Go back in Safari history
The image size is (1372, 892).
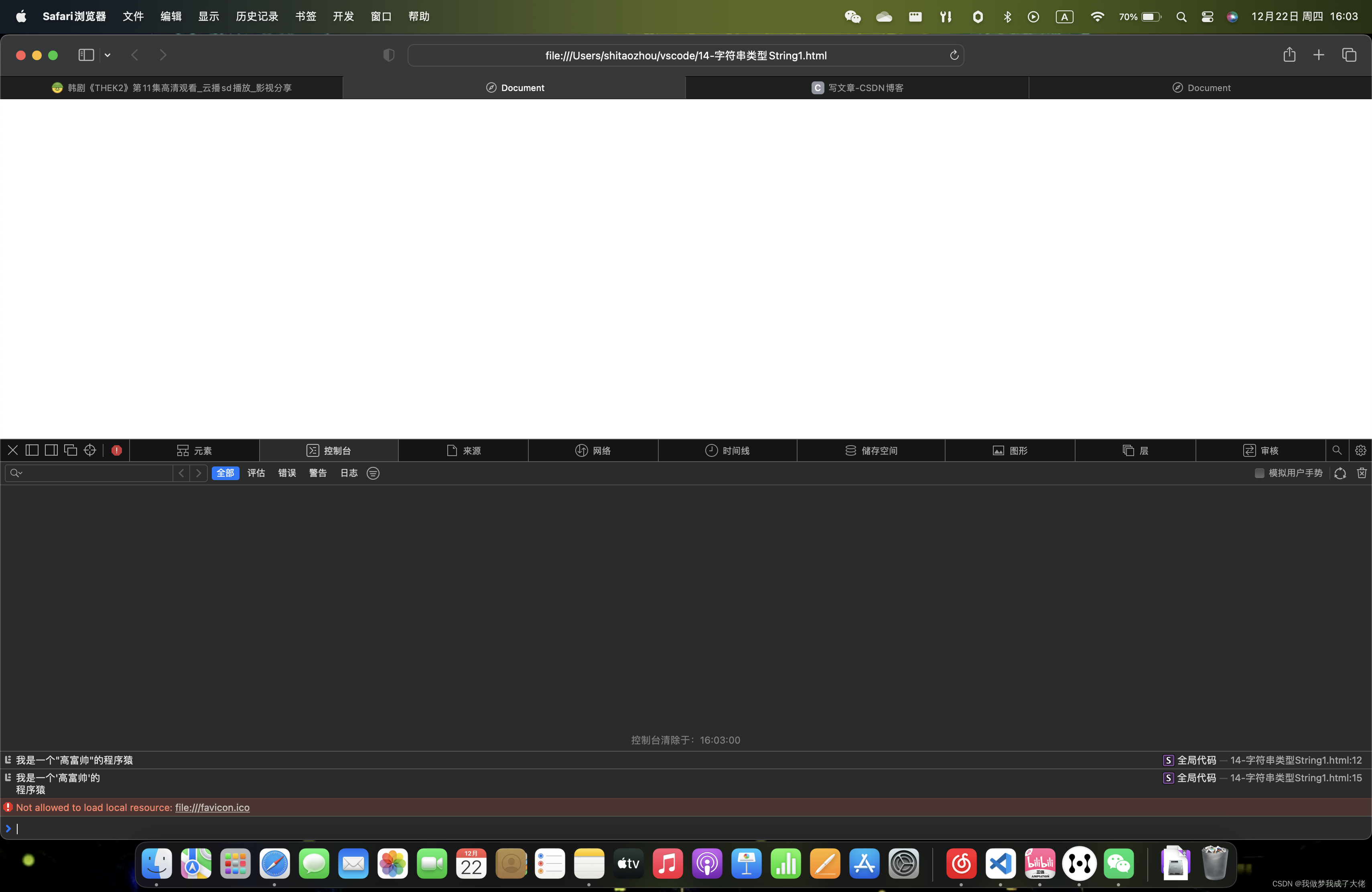pyautogui.click(x=135, y=55)
